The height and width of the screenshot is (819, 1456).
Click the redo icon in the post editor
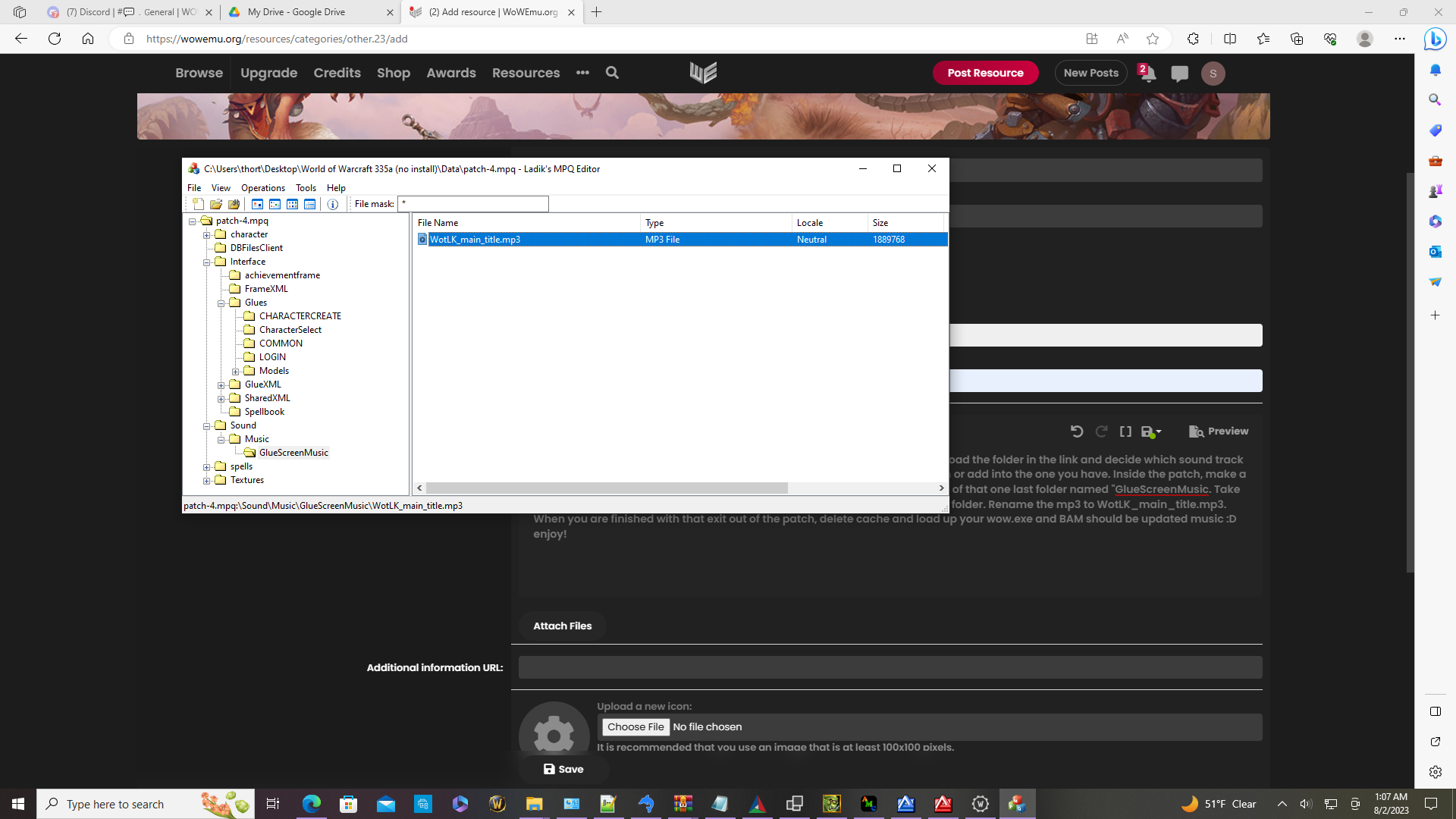point(1101,431)
